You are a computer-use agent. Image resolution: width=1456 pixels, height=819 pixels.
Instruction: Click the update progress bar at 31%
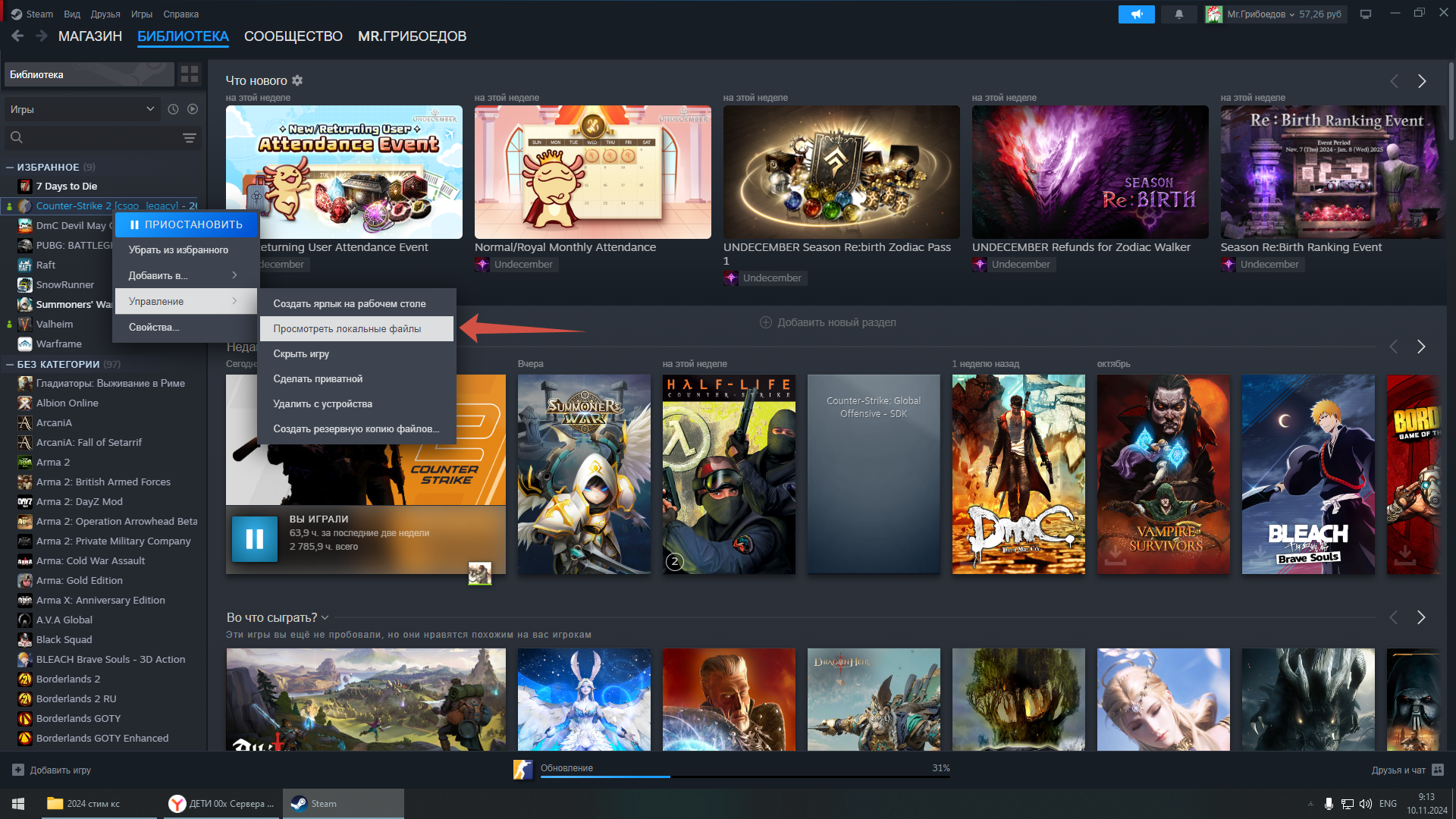click(x=745, y=777)
